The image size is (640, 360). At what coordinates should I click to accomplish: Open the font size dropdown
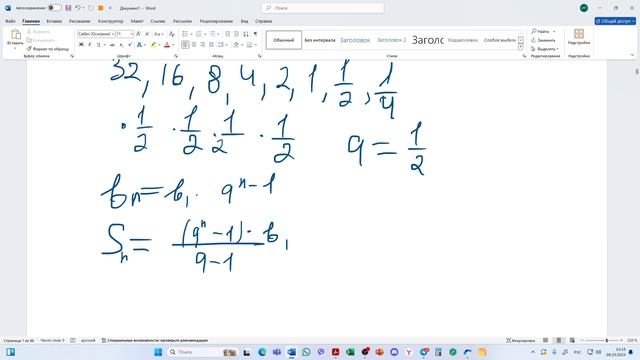131,34
